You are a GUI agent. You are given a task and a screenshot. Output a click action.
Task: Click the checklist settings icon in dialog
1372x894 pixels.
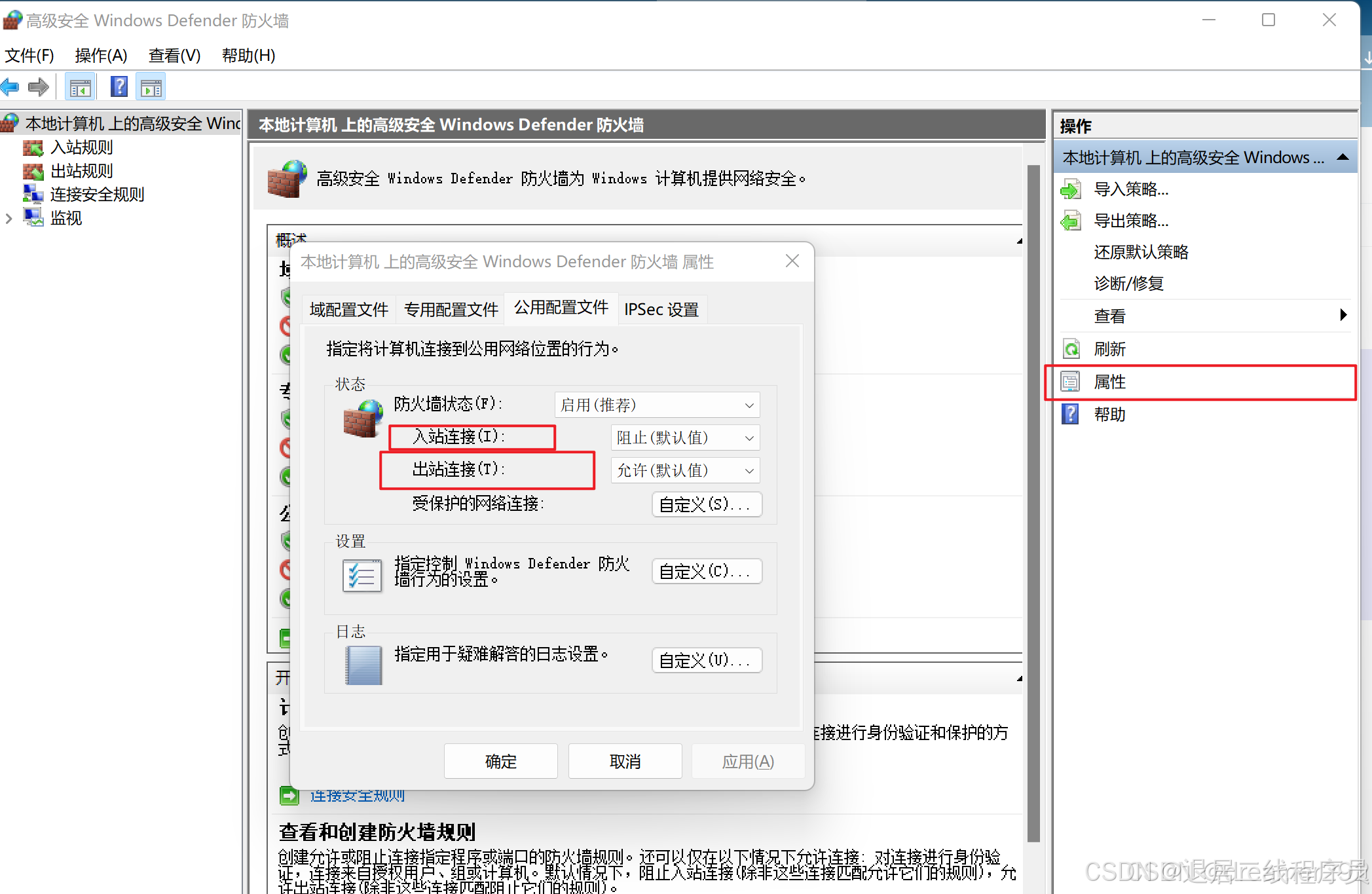coord(362,576)
